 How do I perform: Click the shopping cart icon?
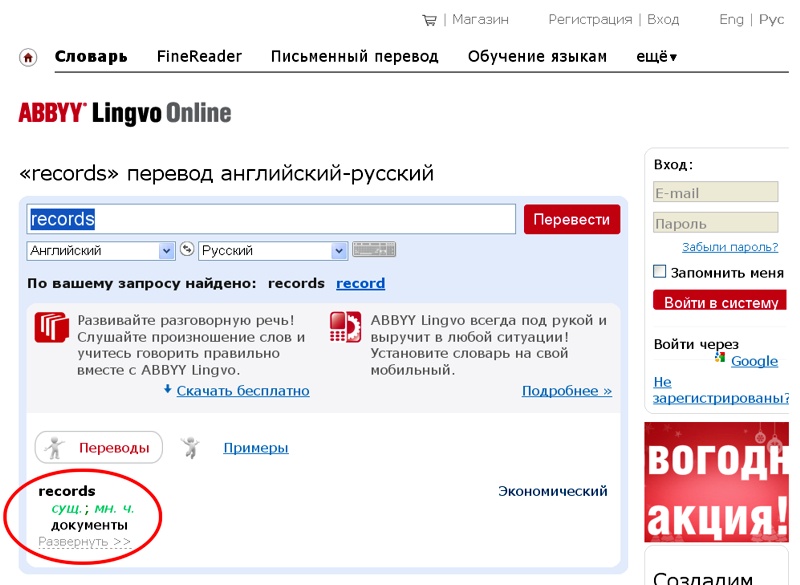[x=430, y=20]
